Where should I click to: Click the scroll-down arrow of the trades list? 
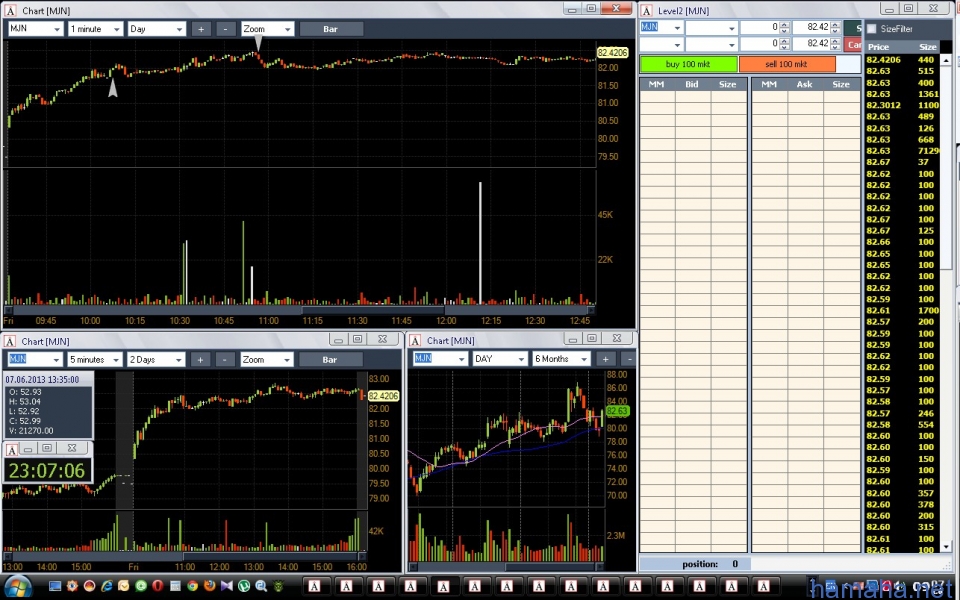coord(946,546)
